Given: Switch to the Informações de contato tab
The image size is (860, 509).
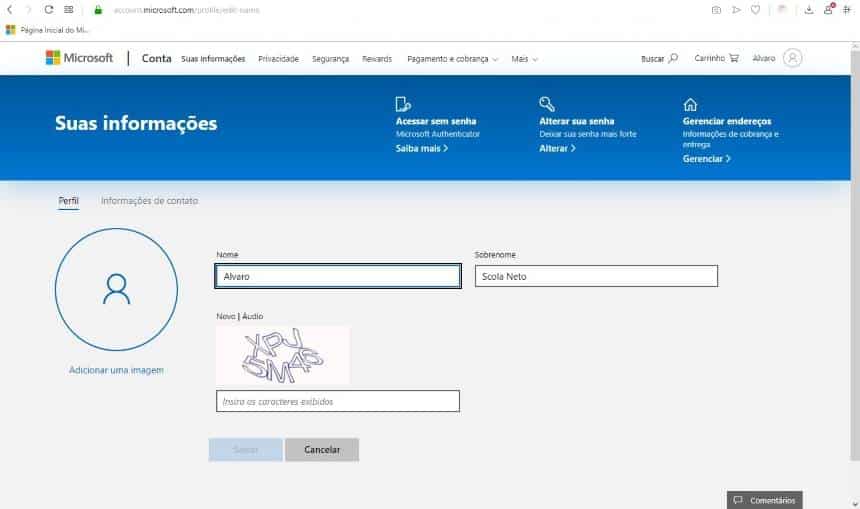Looking at the screenshot, I should [x=149, y=201].
